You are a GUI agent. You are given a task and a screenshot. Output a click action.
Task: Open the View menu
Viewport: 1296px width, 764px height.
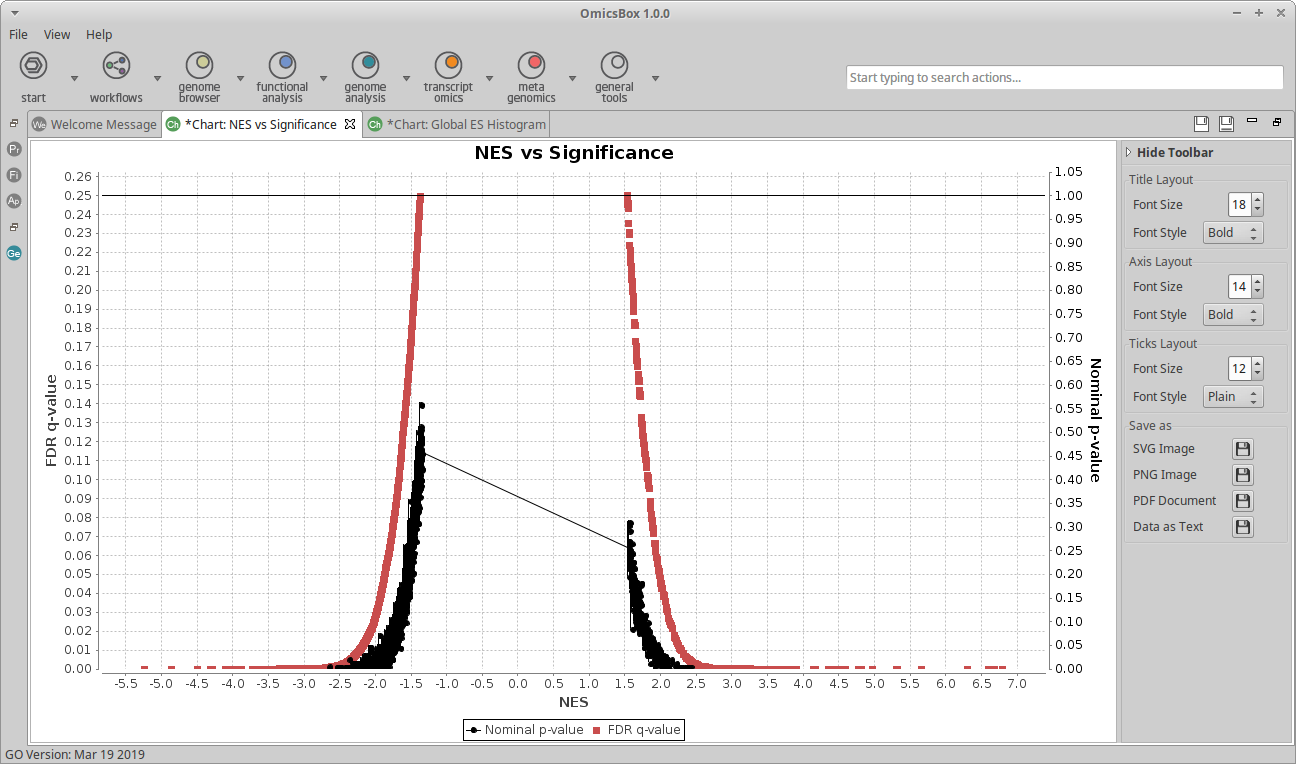pos(57,34)
